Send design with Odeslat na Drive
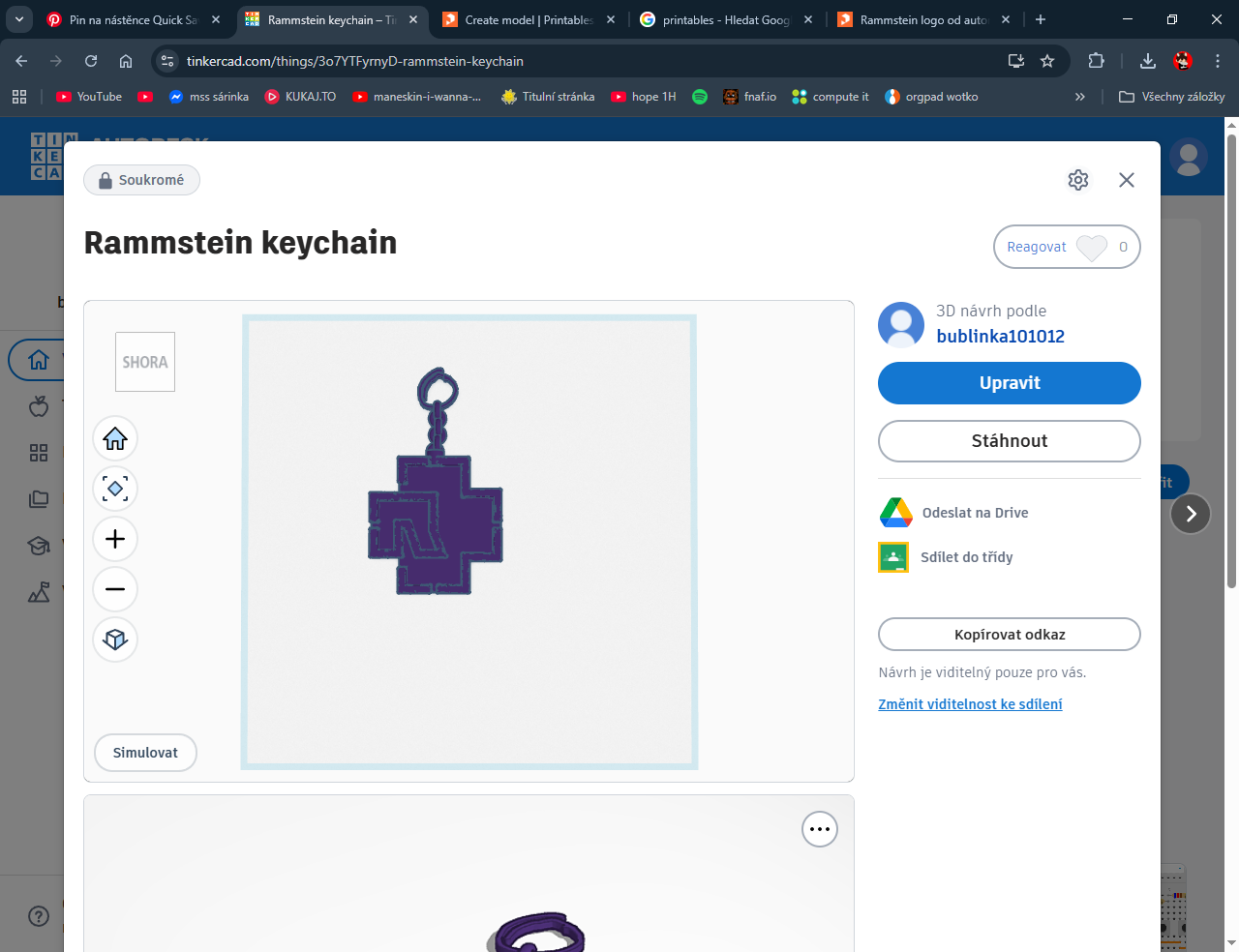Image resolution: width=1239 pixels, height=952 pixels. (x=953, y=513)
